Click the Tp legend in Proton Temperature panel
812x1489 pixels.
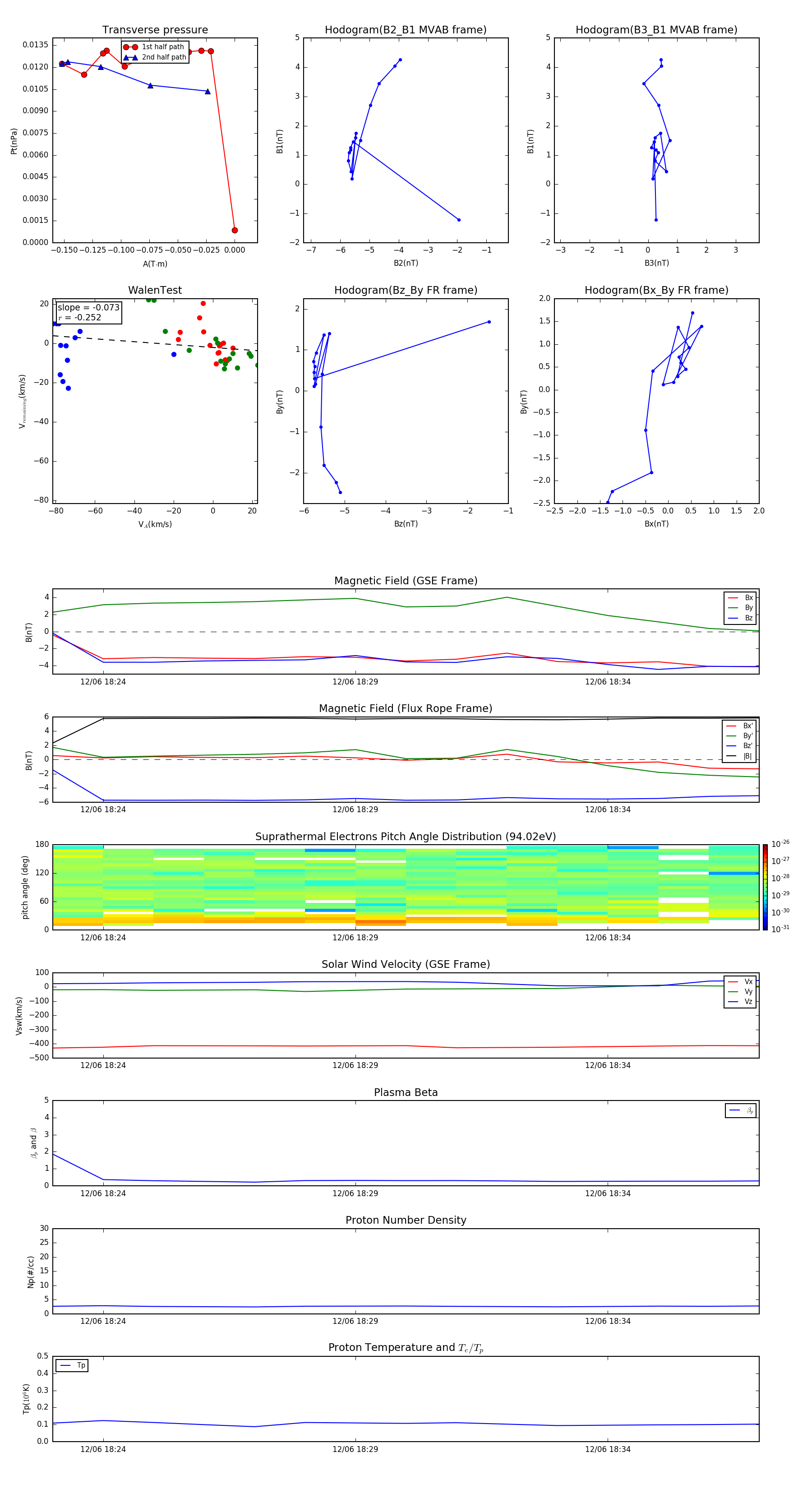coord(72,1365)
